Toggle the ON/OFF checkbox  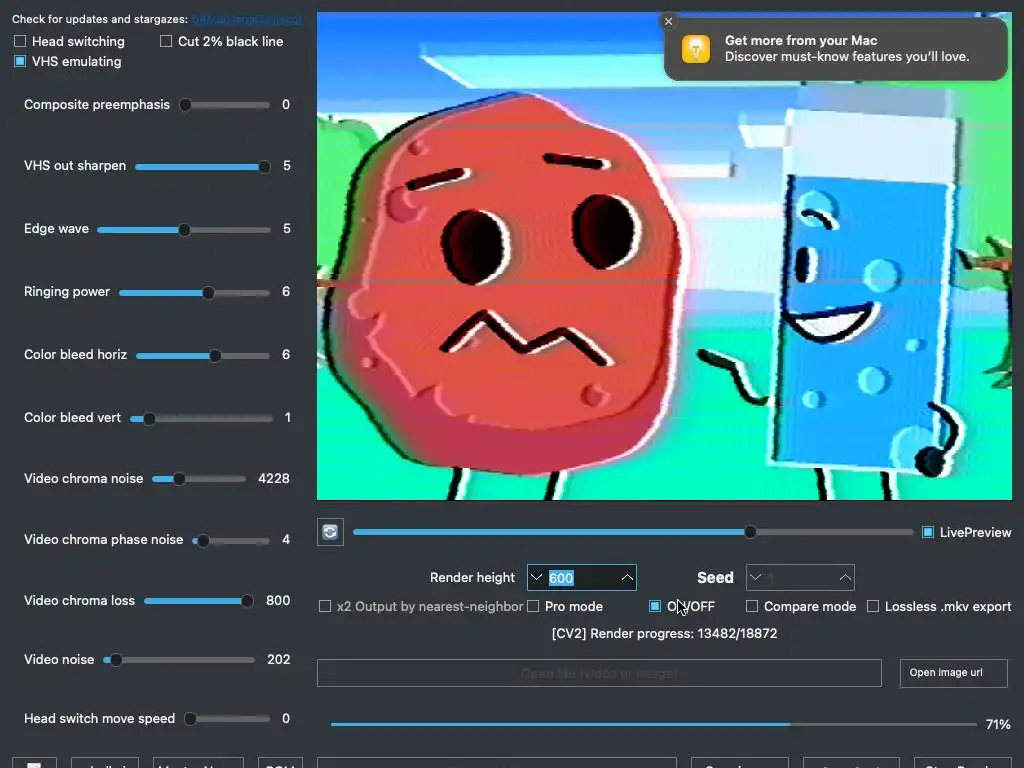(655, 607)
